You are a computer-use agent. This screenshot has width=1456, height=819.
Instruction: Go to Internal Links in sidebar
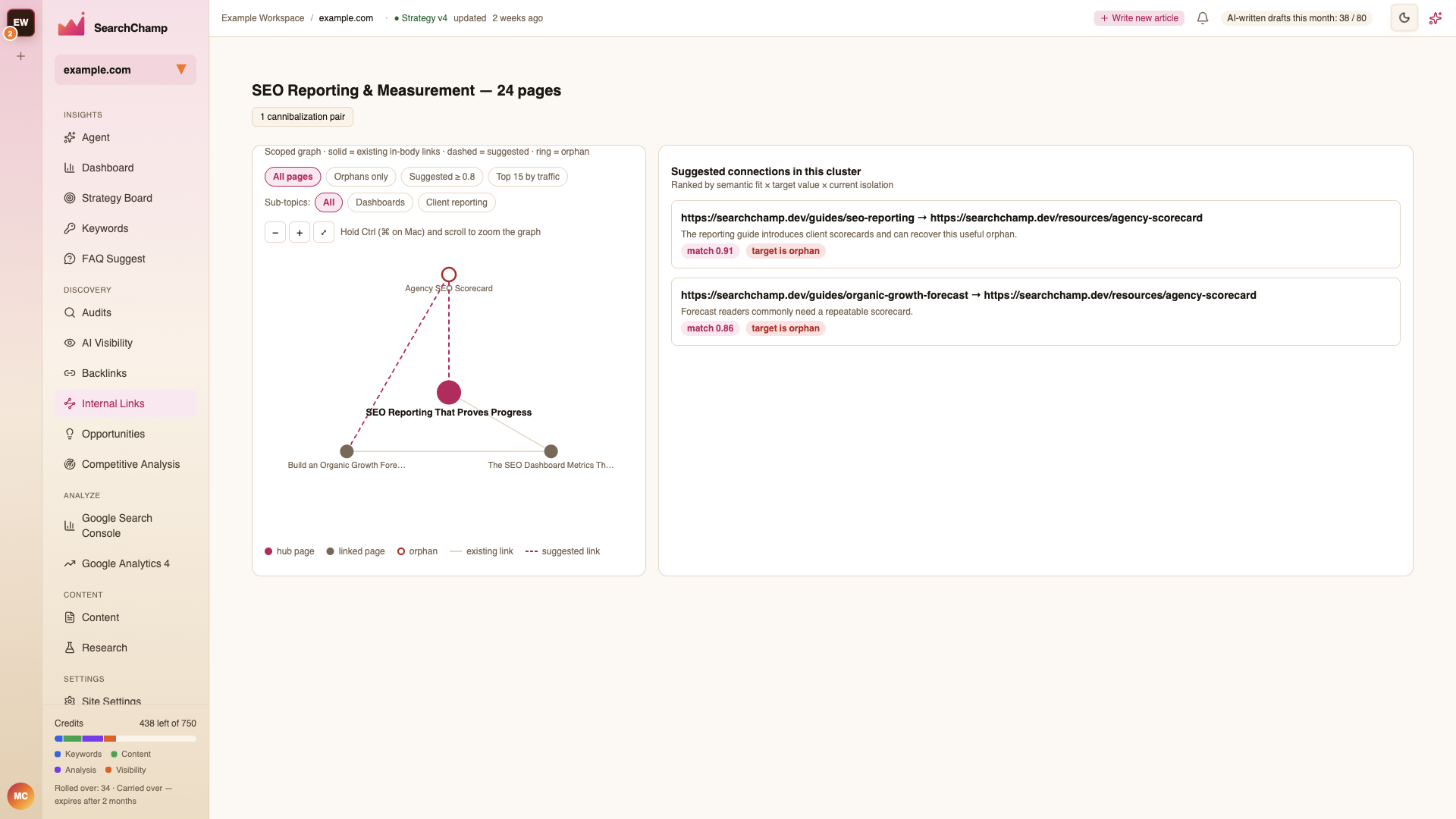pos(125,403)
